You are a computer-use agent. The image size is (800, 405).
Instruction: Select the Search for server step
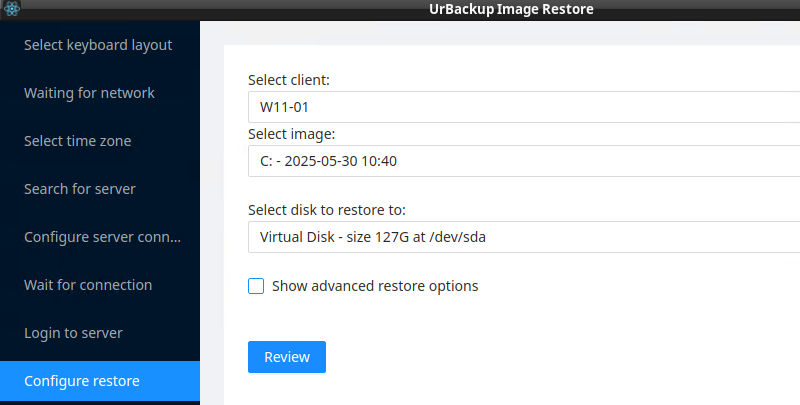tap(79, 189)
